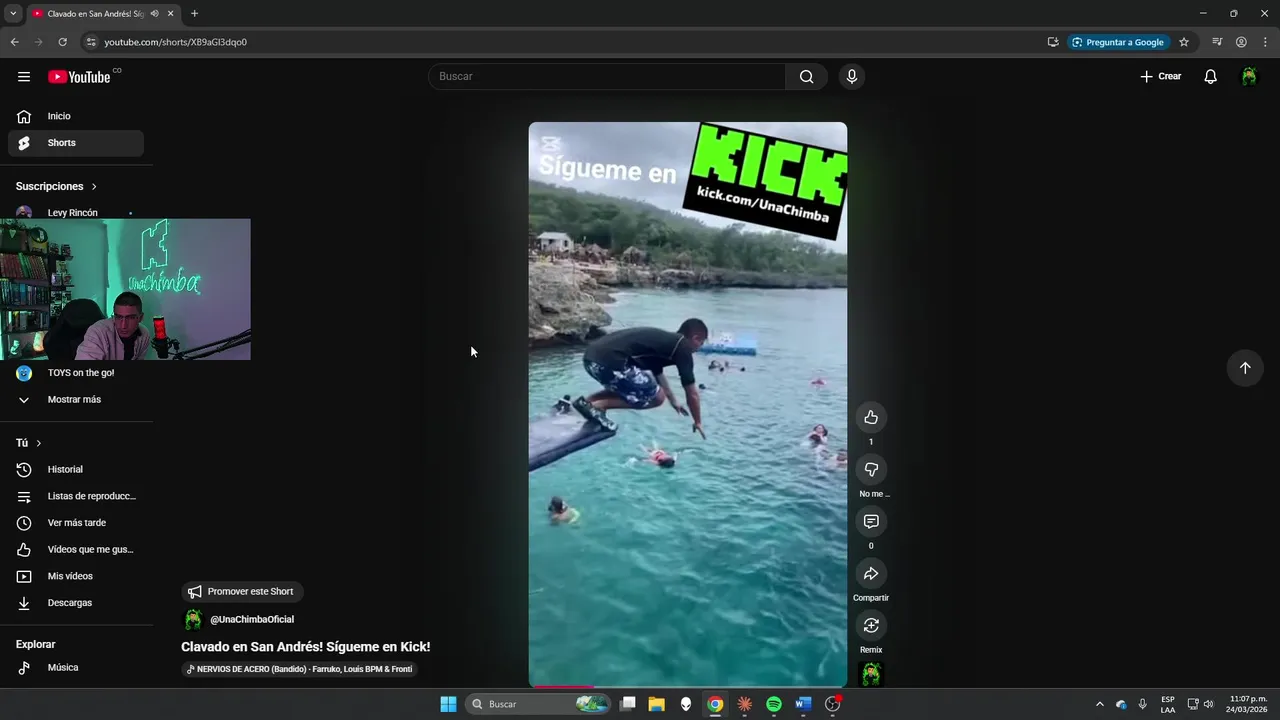Open Mis videos
The image size is (1280, 720).
76,576
